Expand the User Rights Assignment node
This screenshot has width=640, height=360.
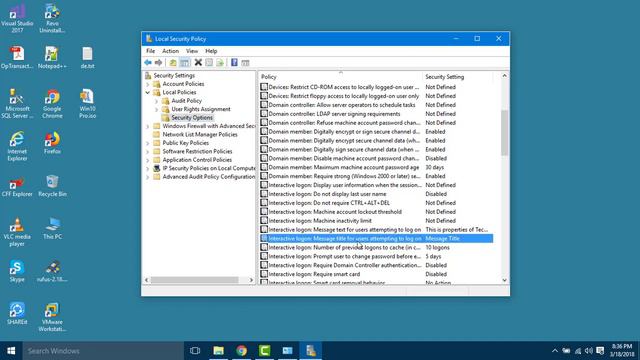(x=156, y=109)
